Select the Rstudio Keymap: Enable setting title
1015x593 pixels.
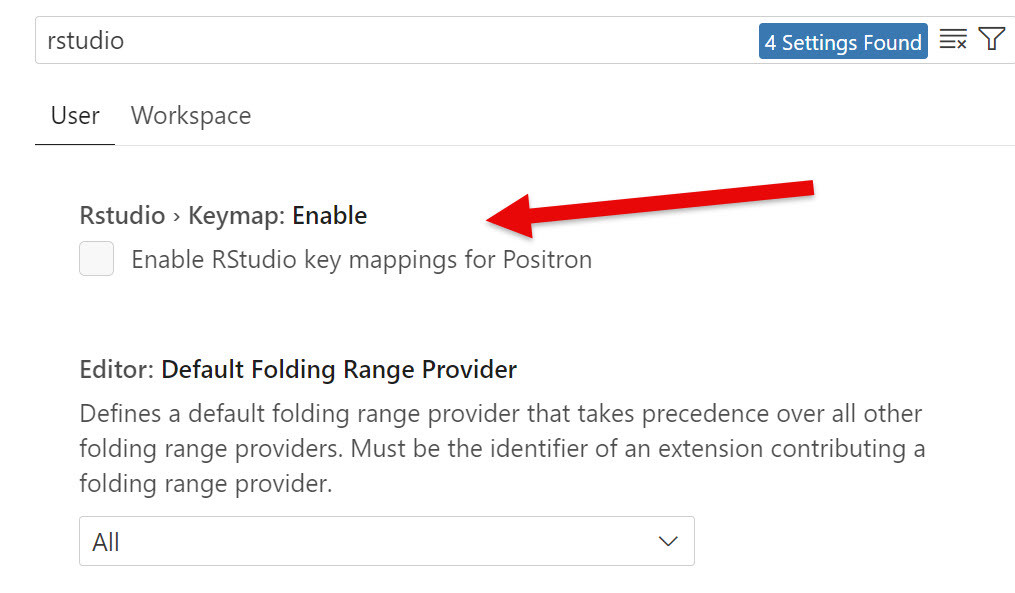point(223,216)
